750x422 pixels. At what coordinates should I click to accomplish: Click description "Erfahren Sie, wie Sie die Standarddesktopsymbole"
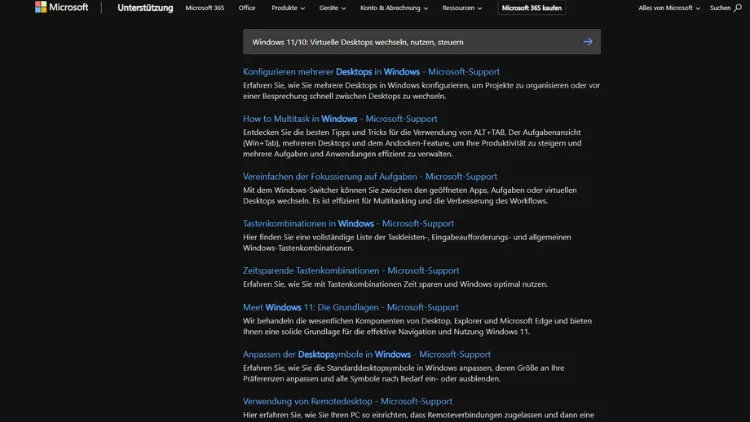[404, 373]
